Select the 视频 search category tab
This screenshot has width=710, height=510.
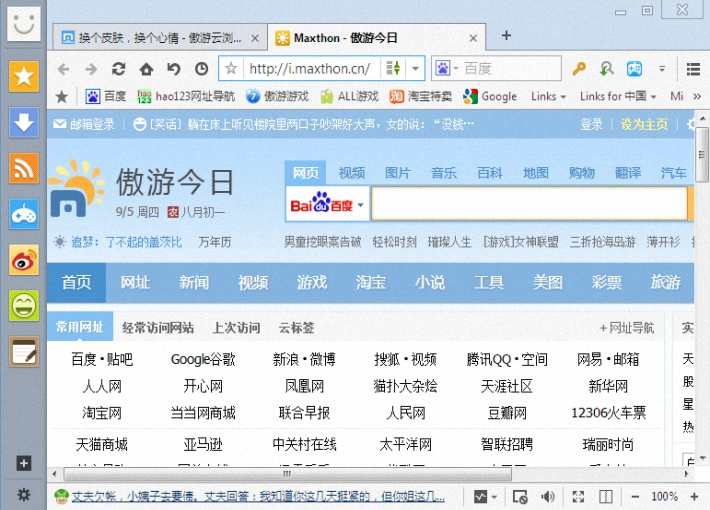[x=351, y=173]
